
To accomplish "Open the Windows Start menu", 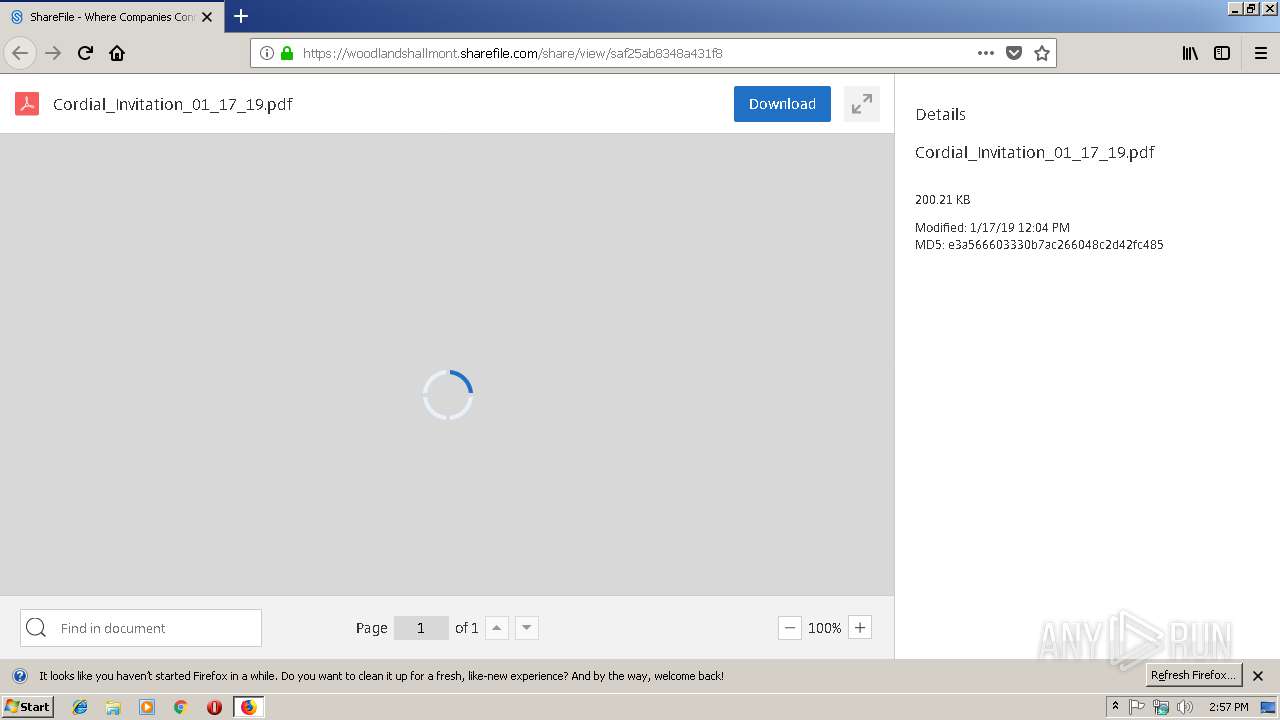I will [28, 707].
